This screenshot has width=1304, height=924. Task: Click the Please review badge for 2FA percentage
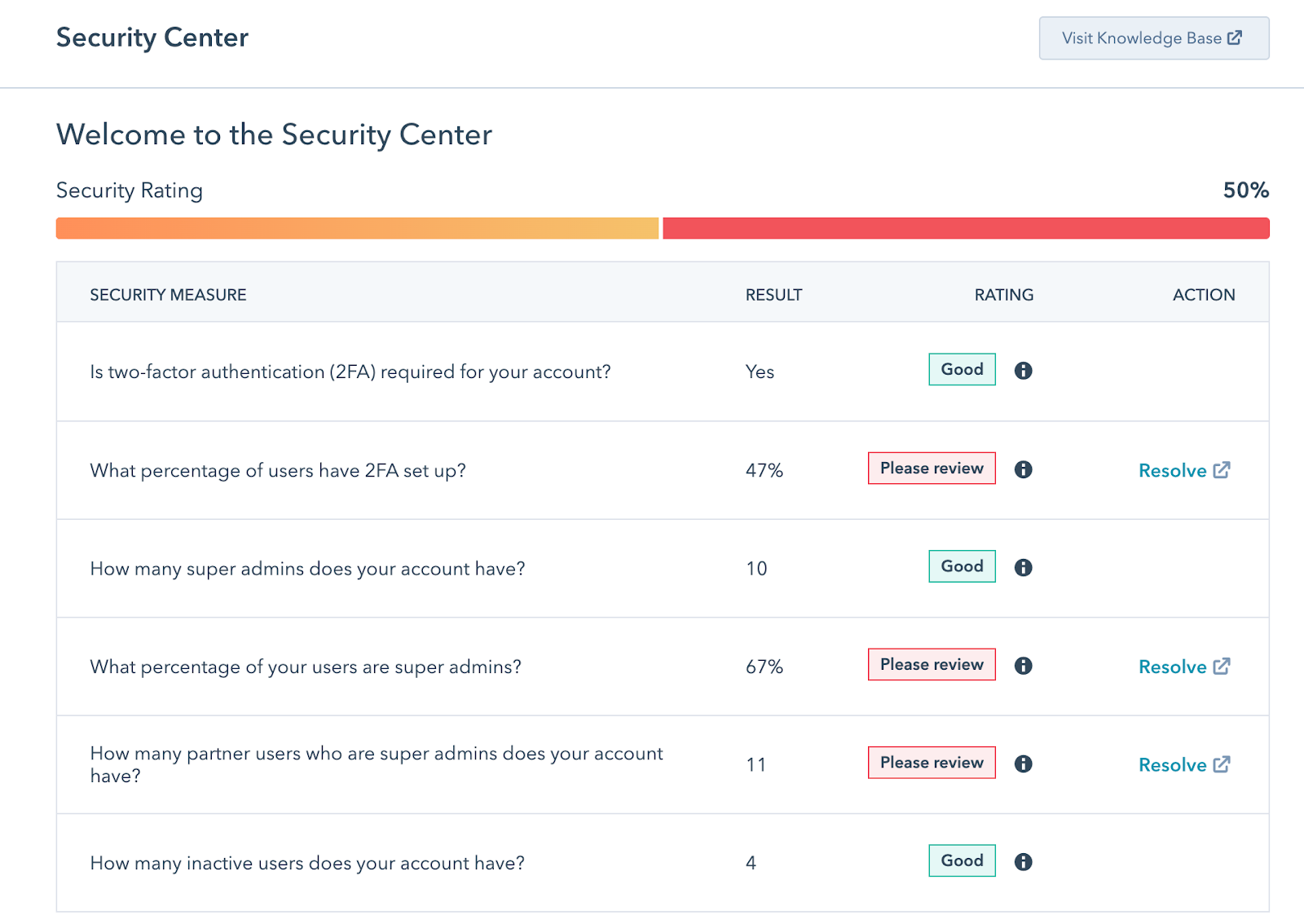click(x=932, y=469)
